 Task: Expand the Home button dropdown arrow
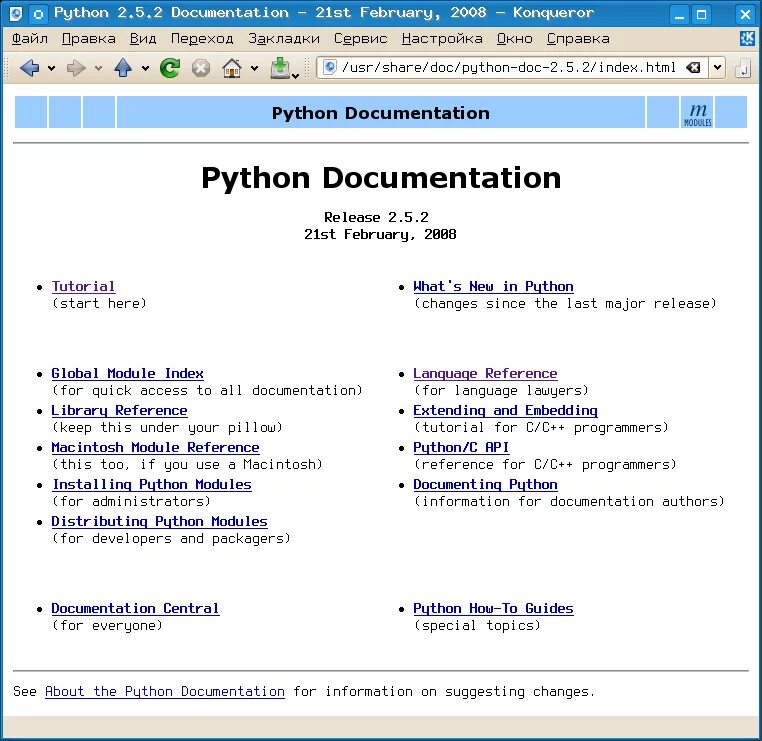(254, 69)
